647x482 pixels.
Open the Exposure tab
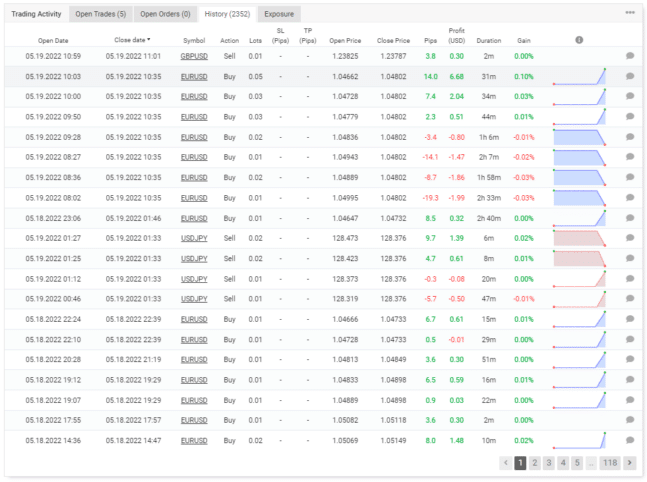[x=281, y=14]
